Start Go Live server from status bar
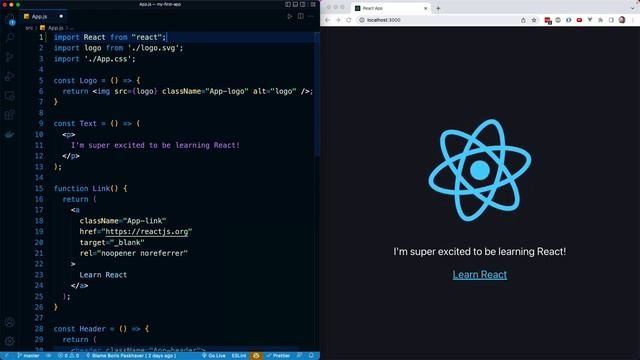Screen dimensions: 640x360 pyautogui.click(x=214, y=356)
